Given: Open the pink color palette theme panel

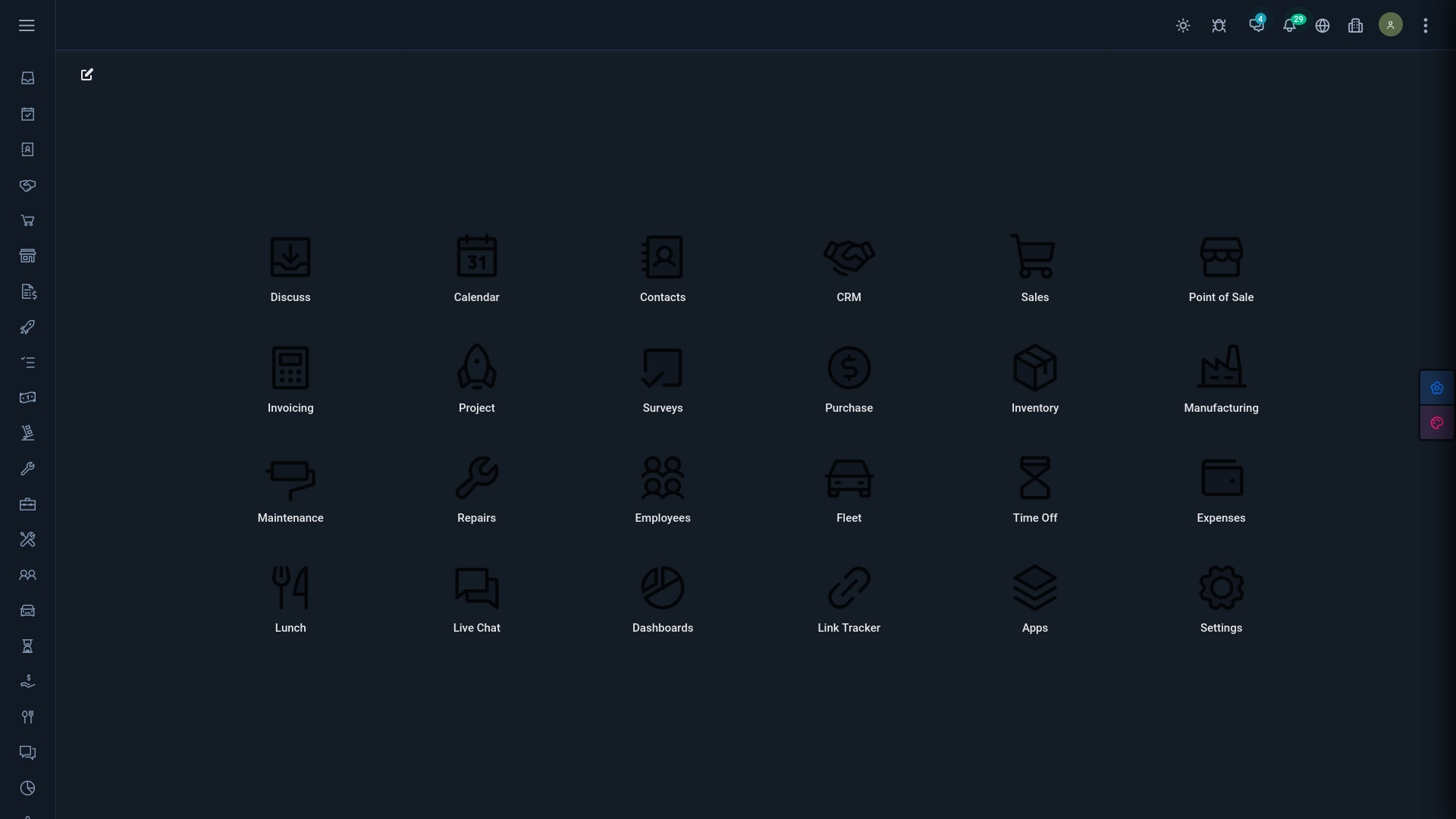Looking at the screenshot, I should pyautogui.click(x=1436, y=423).
